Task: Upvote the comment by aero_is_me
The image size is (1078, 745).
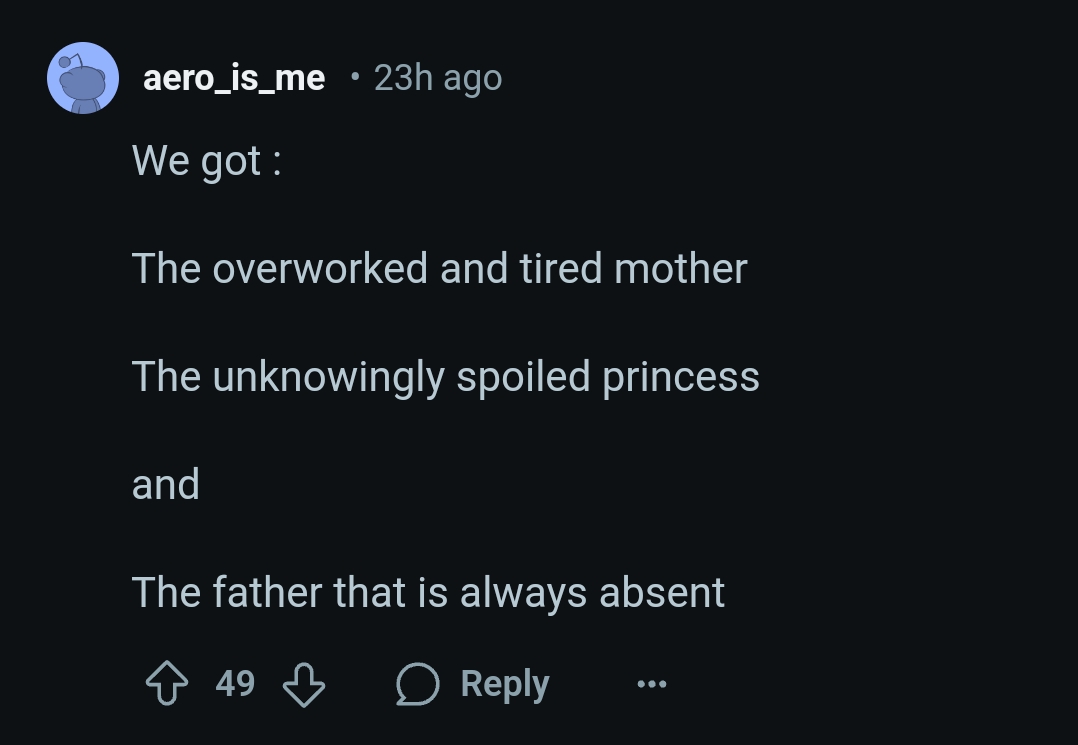Action: [167, 683]
